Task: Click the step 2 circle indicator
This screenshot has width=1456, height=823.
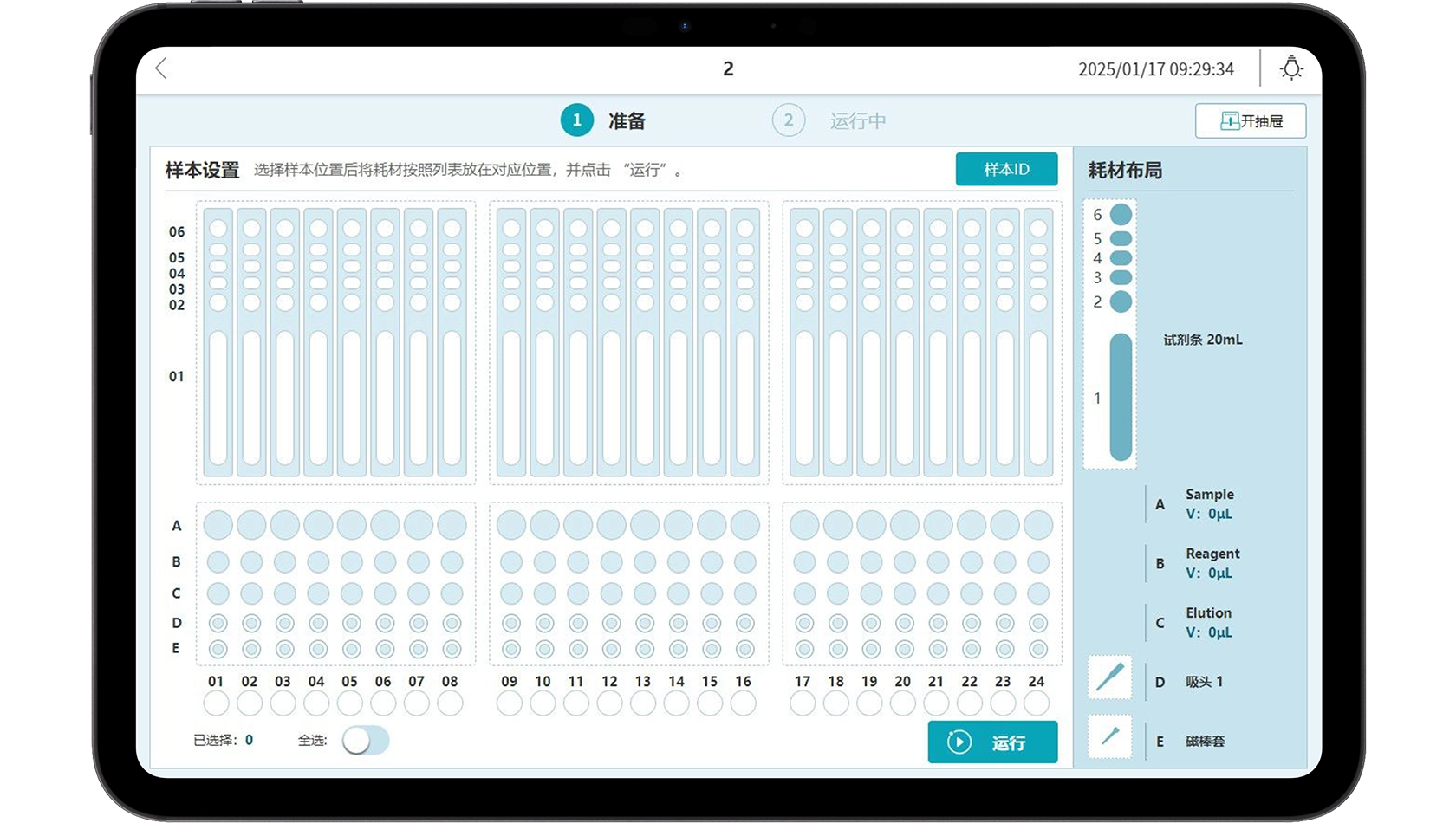Action: [788, 120]
